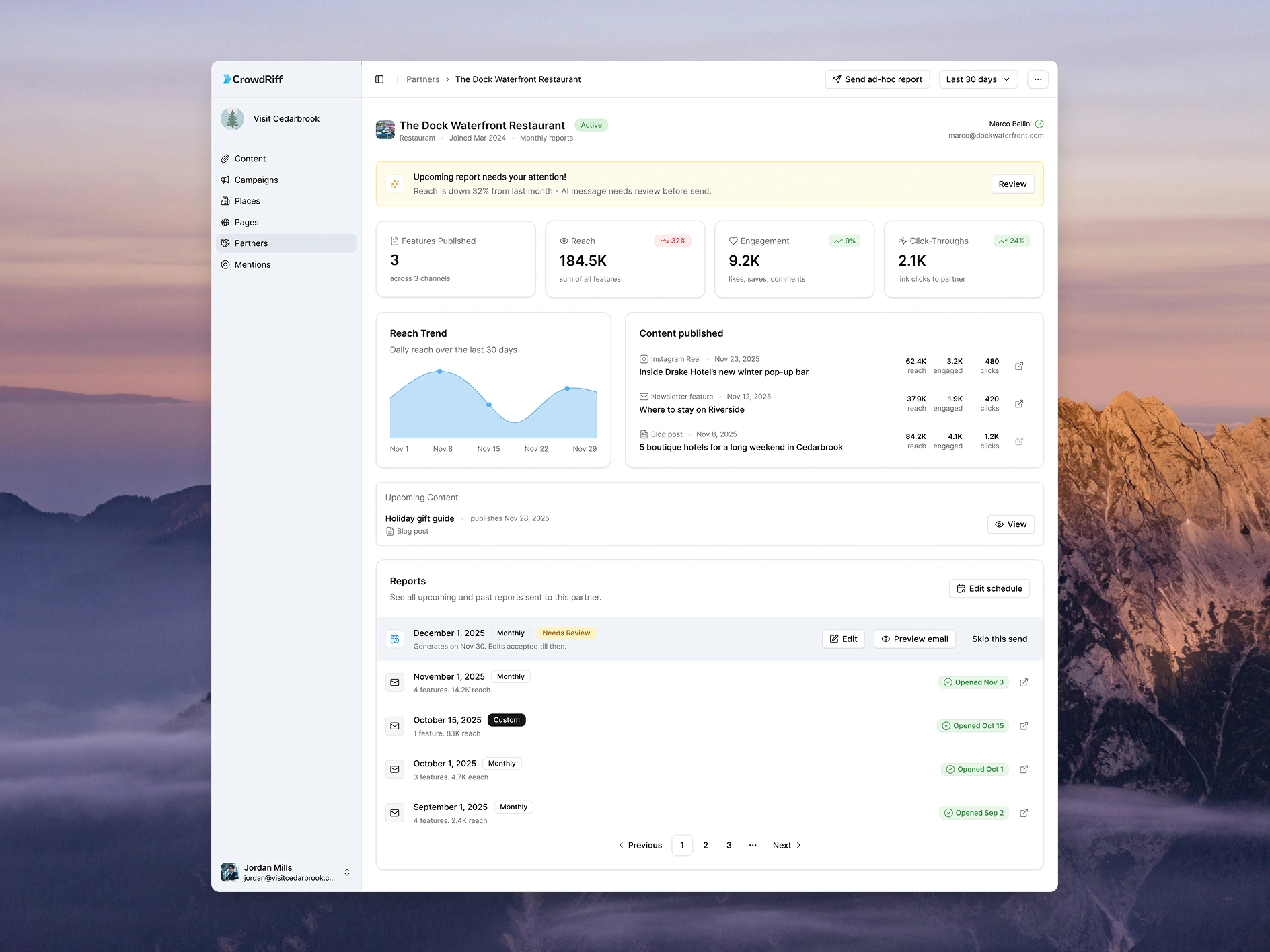Viewport: 1270px width, 952px height.
Task: Click the December 1 scheduled report calendar icon
Action: [x=395, y=639]
